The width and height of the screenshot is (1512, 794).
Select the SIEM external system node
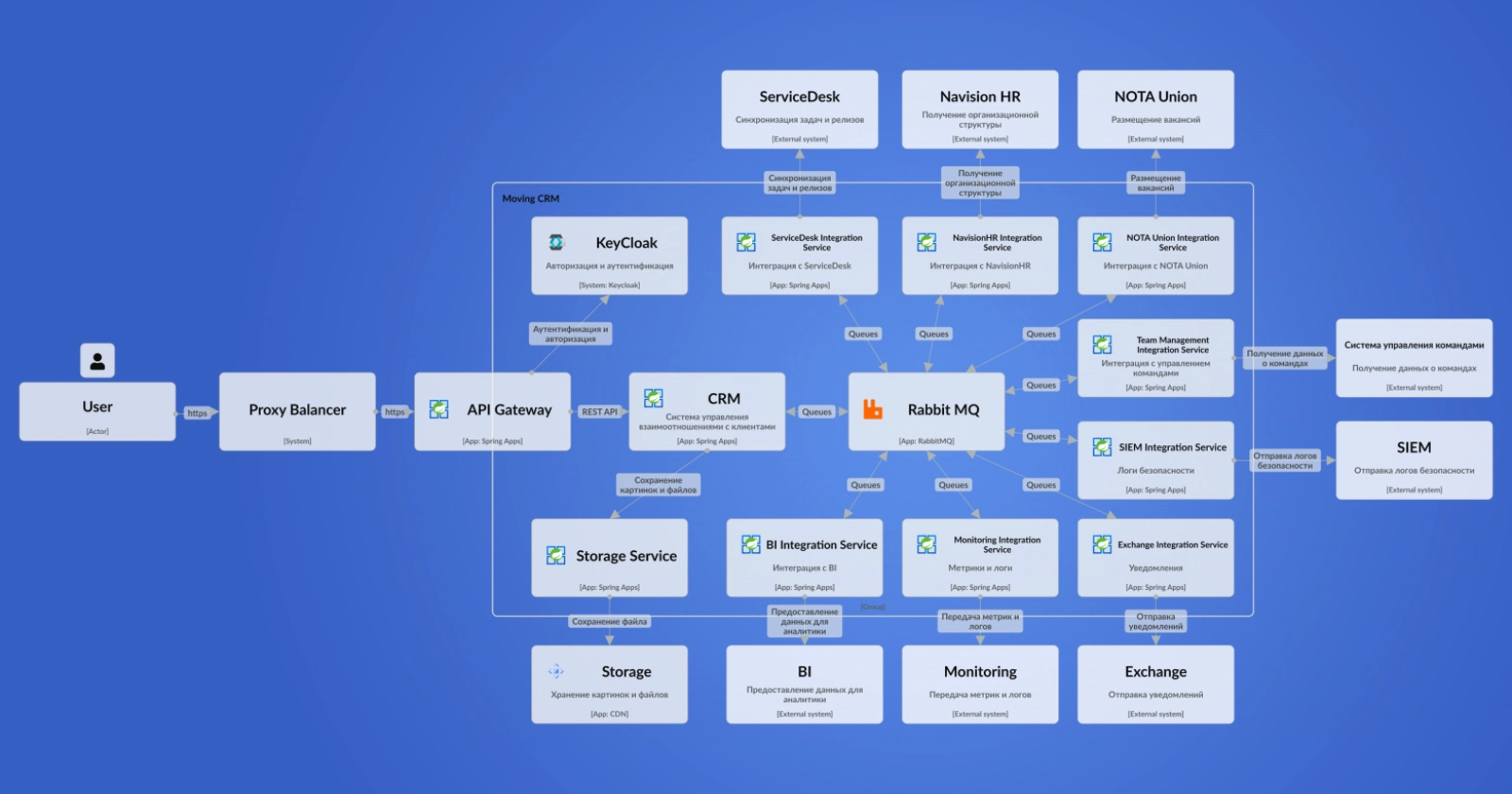(1414, 460)
